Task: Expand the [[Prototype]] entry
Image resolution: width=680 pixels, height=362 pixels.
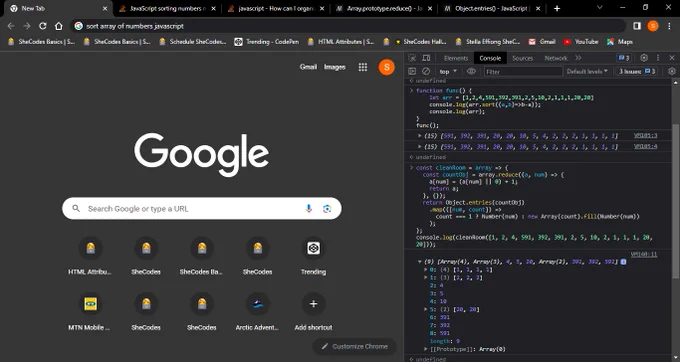Action: point(425,349)
